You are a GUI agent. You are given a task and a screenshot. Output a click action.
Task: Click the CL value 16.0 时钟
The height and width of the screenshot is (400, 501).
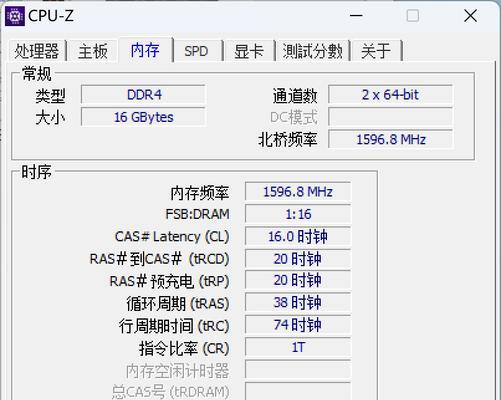pos(298,236)
